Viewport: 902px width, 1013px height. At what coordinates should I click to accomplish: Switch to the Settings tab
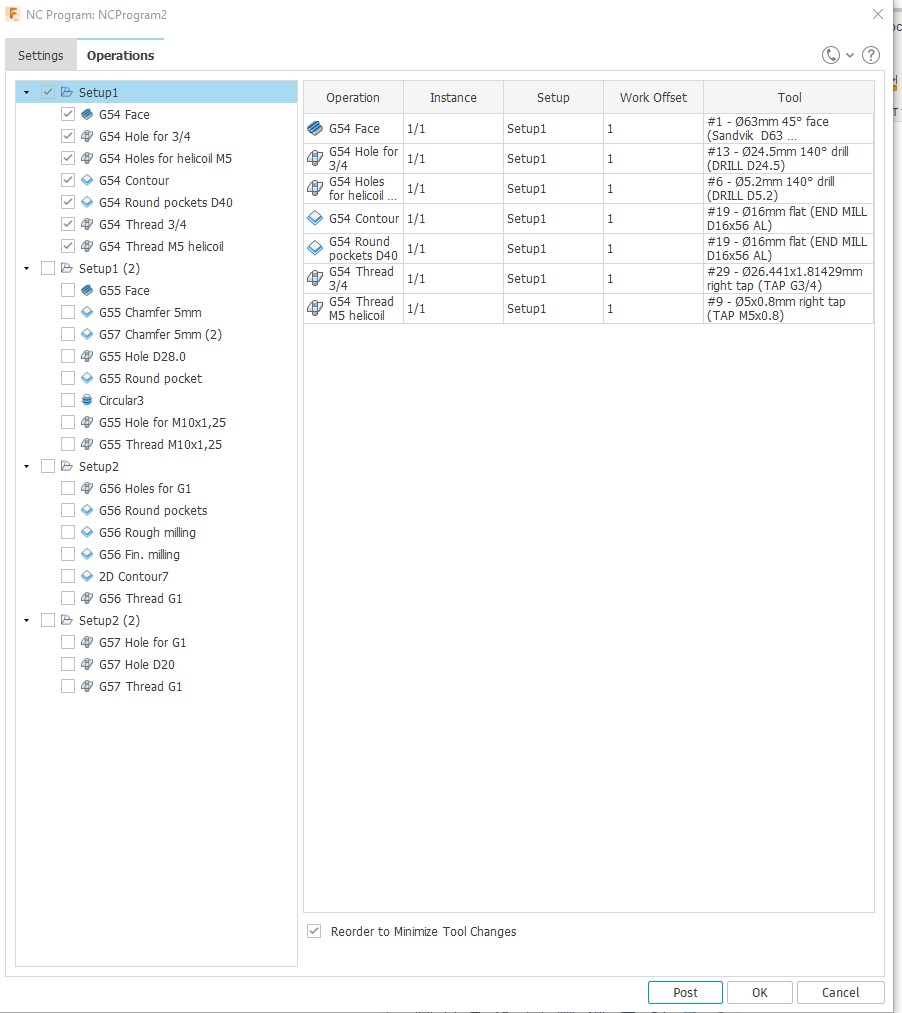[x=40, y=55]
